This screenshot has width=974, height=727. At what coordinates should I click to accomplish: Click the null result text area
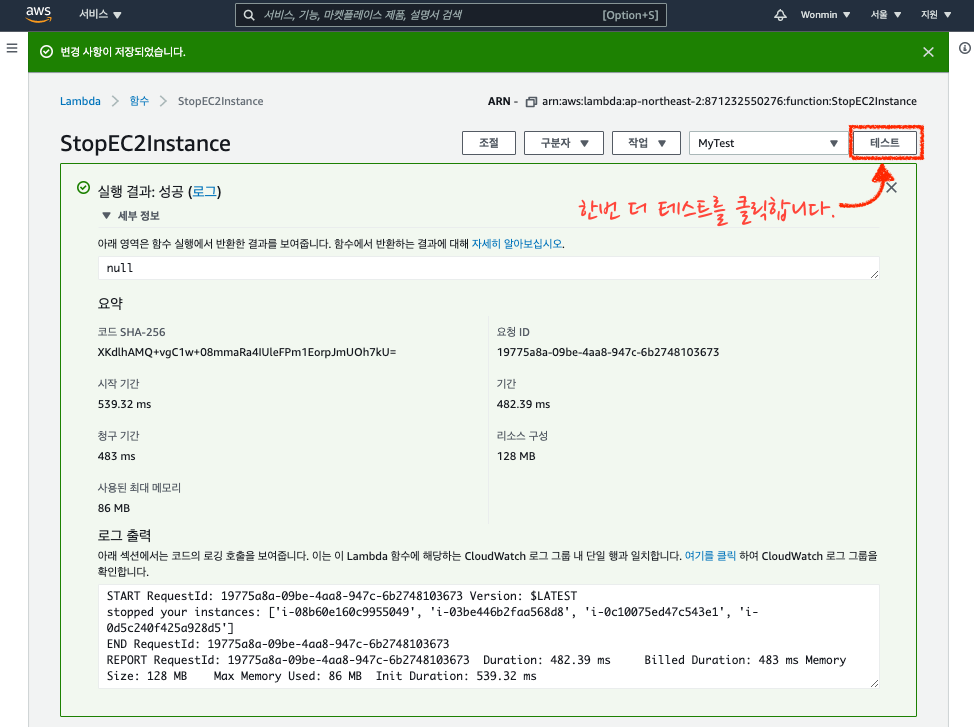pyautogui.click(x=488, y=268)
